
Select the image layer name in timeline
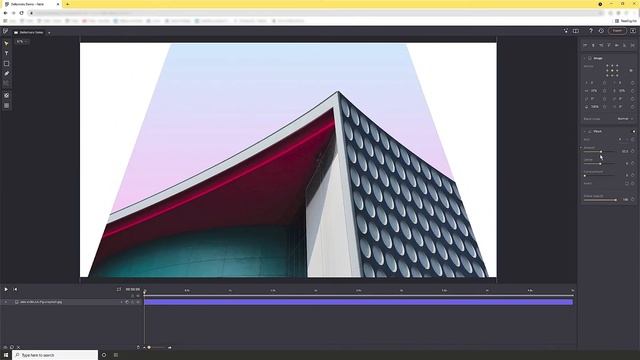[x=41, y=302]
